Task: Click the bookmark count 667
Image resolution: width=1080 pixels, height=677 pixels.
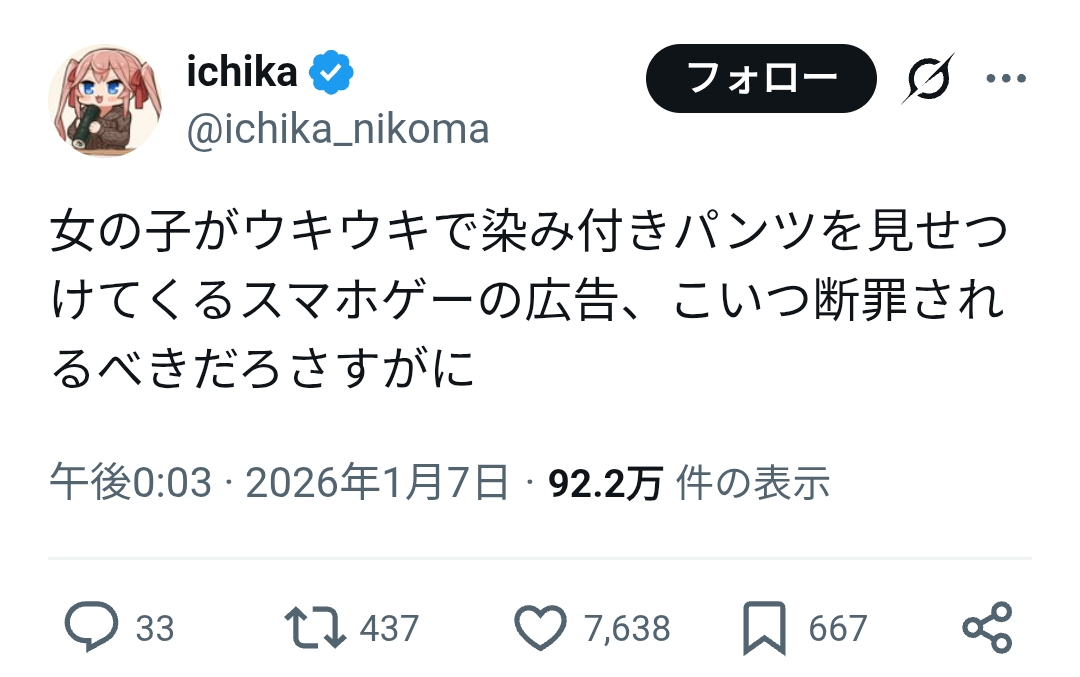Action: point(837,628)
